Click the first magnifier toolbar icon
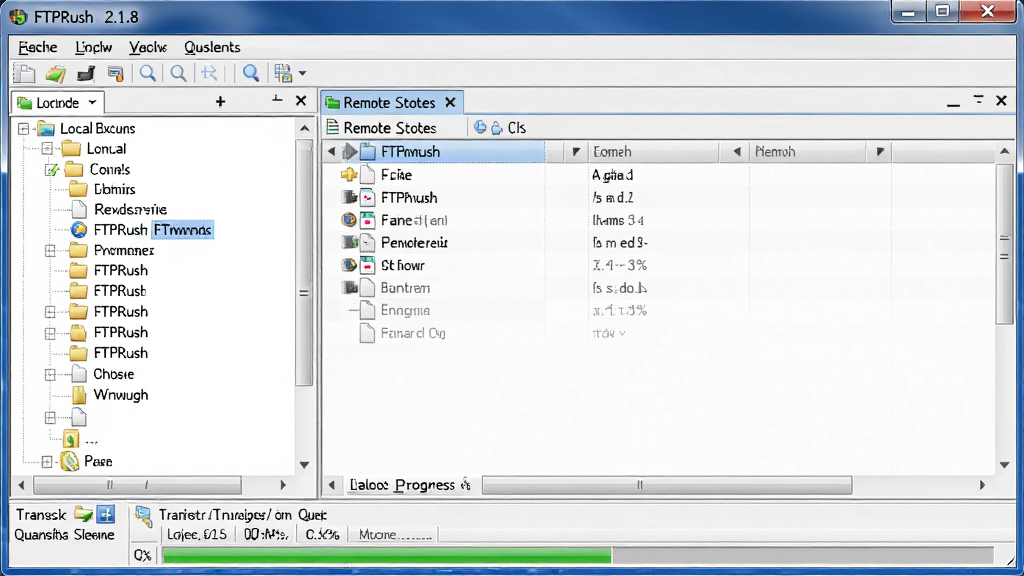Image resolution: width=1024 pixels, height=576 pixels. (x=148, y=73)
